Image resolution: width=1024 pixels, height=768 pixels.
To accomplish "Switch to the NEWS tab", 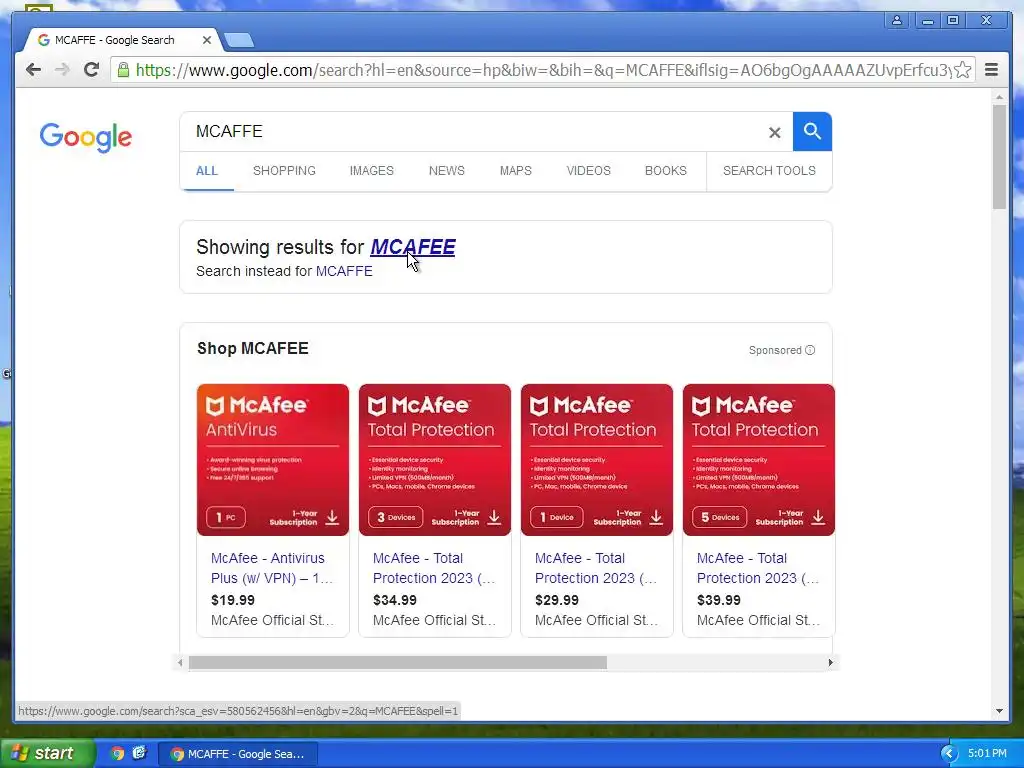I will [447, 171].
